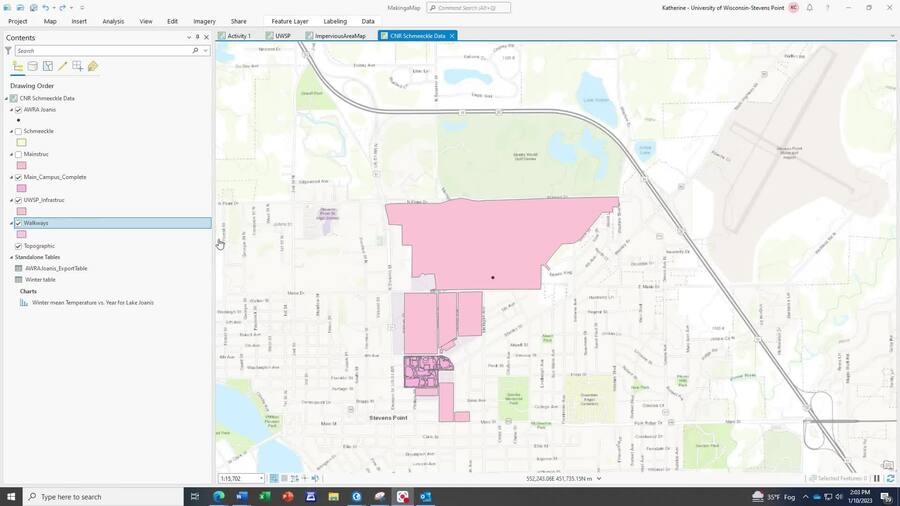This screenshot has height=506, width=900.
Task: Open Microsoft Edge from taskbar
Action: click(219, 496)
